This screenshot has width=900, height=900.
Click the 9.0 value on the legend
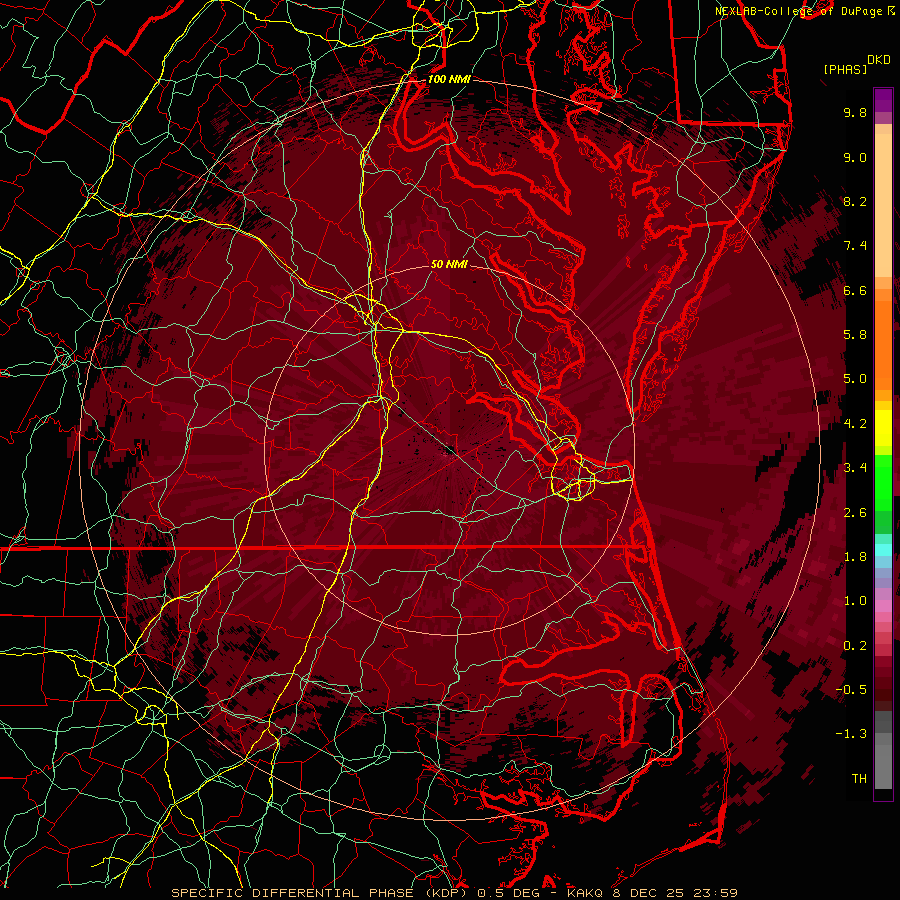pos(855,157)
